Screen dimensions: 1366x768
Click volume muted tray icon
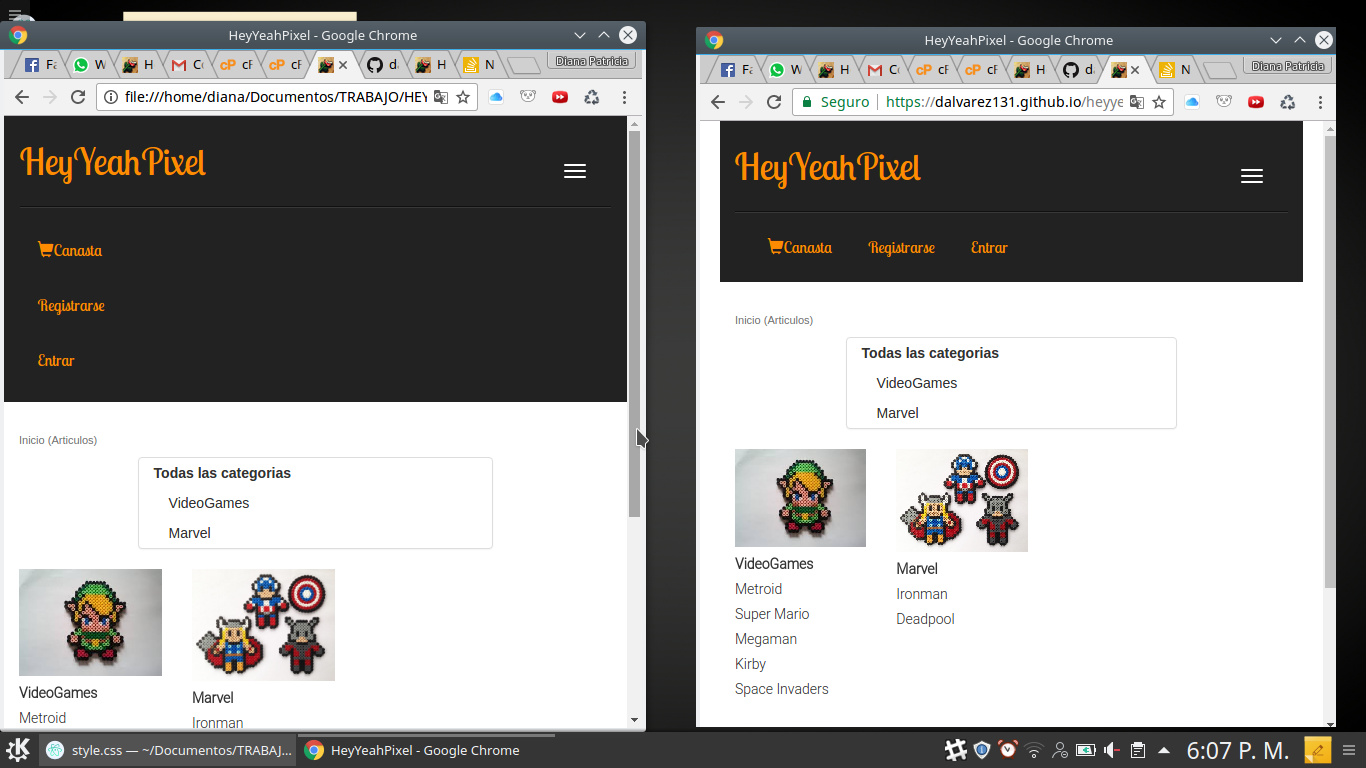1112,750
